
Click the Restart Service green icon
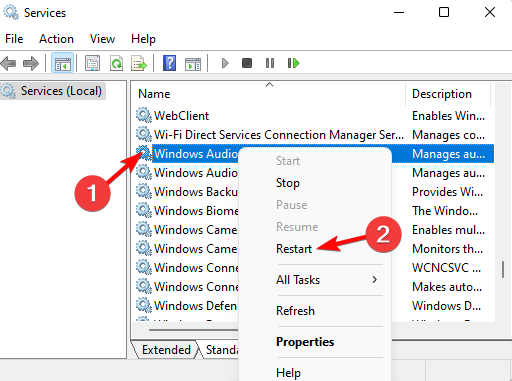293,63
